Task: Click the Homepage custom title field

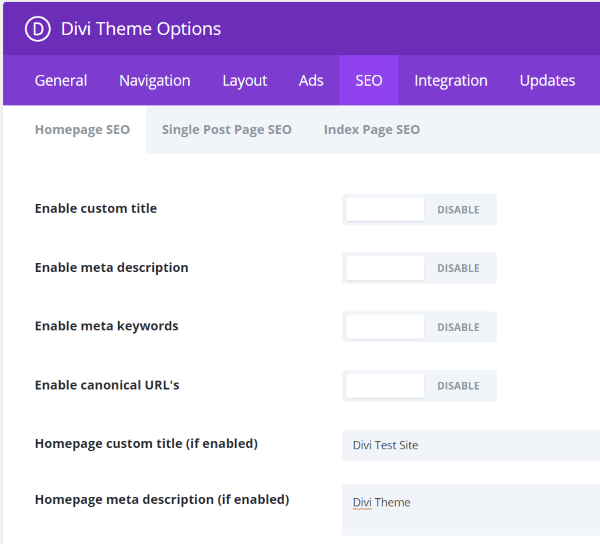Action: pyautogui.click(x=470, y=445)
